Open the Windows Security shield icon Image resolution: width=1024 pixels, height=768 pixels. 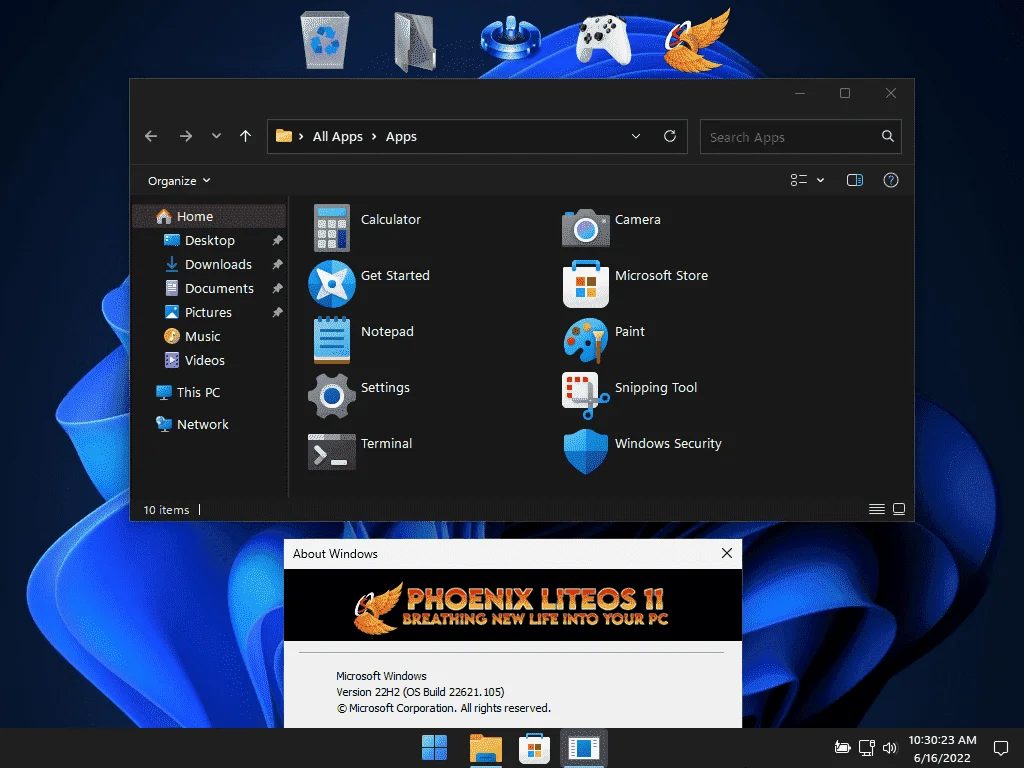(x=586, y=451)
